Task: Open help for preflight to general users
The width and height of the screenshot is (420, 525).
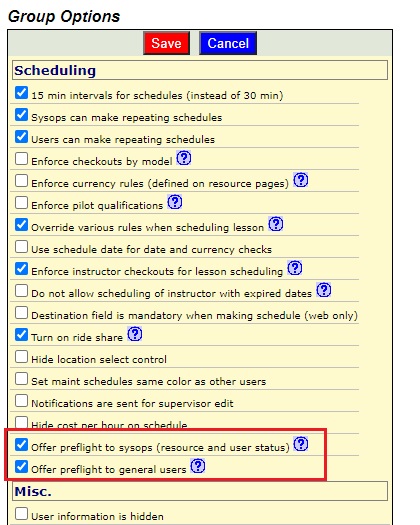Action: coord(198,466)
